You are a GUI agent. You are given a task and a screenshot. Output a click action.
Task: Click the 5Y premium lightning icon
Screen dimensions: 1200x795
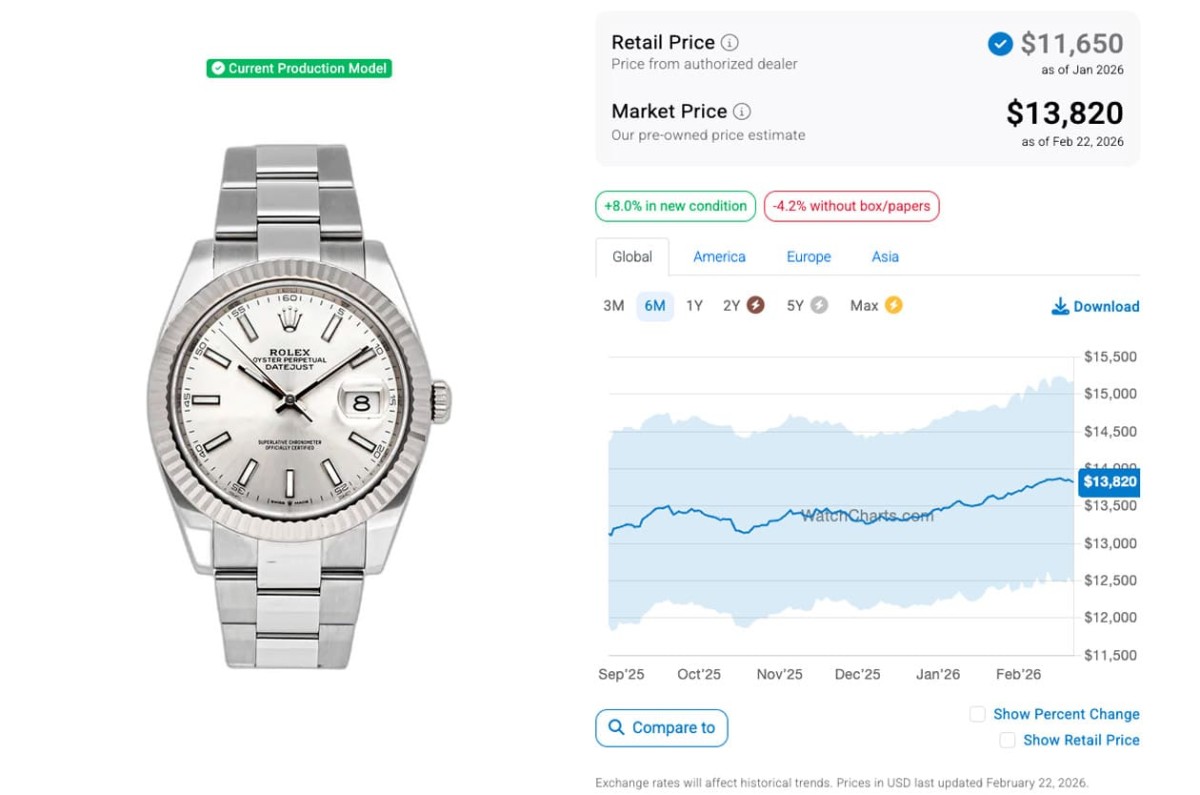point(819,306)
